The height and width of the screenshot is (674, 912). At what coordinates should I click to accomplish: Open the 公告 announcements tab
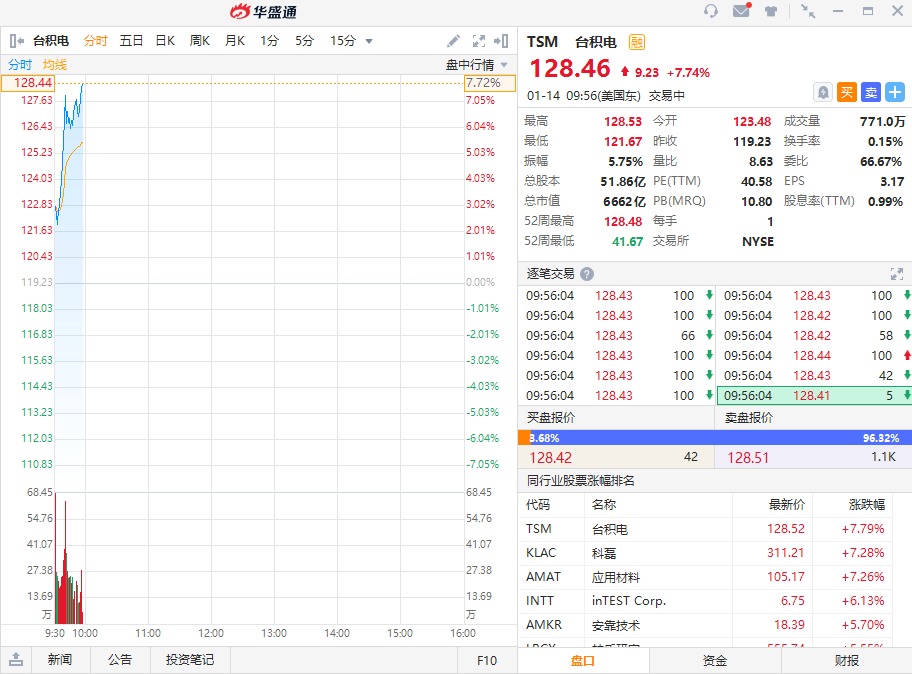(x=120, y=659)
